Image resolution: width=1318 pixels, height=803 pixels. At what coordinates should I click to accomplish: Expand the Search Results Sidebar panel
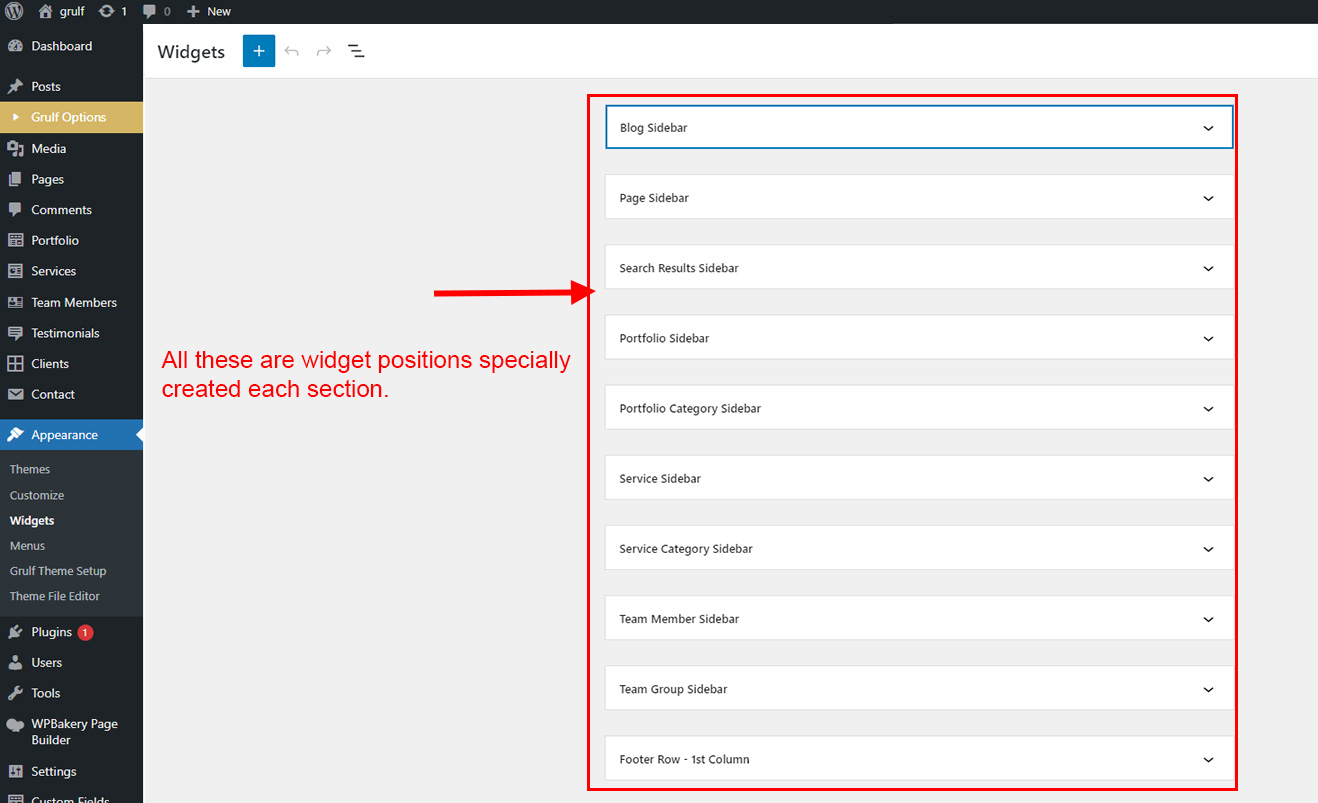pos(919,268)
